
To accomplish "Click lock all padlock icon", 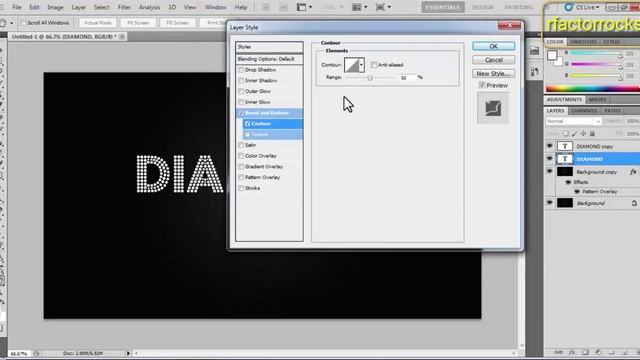I will click(x=592, y=133).
